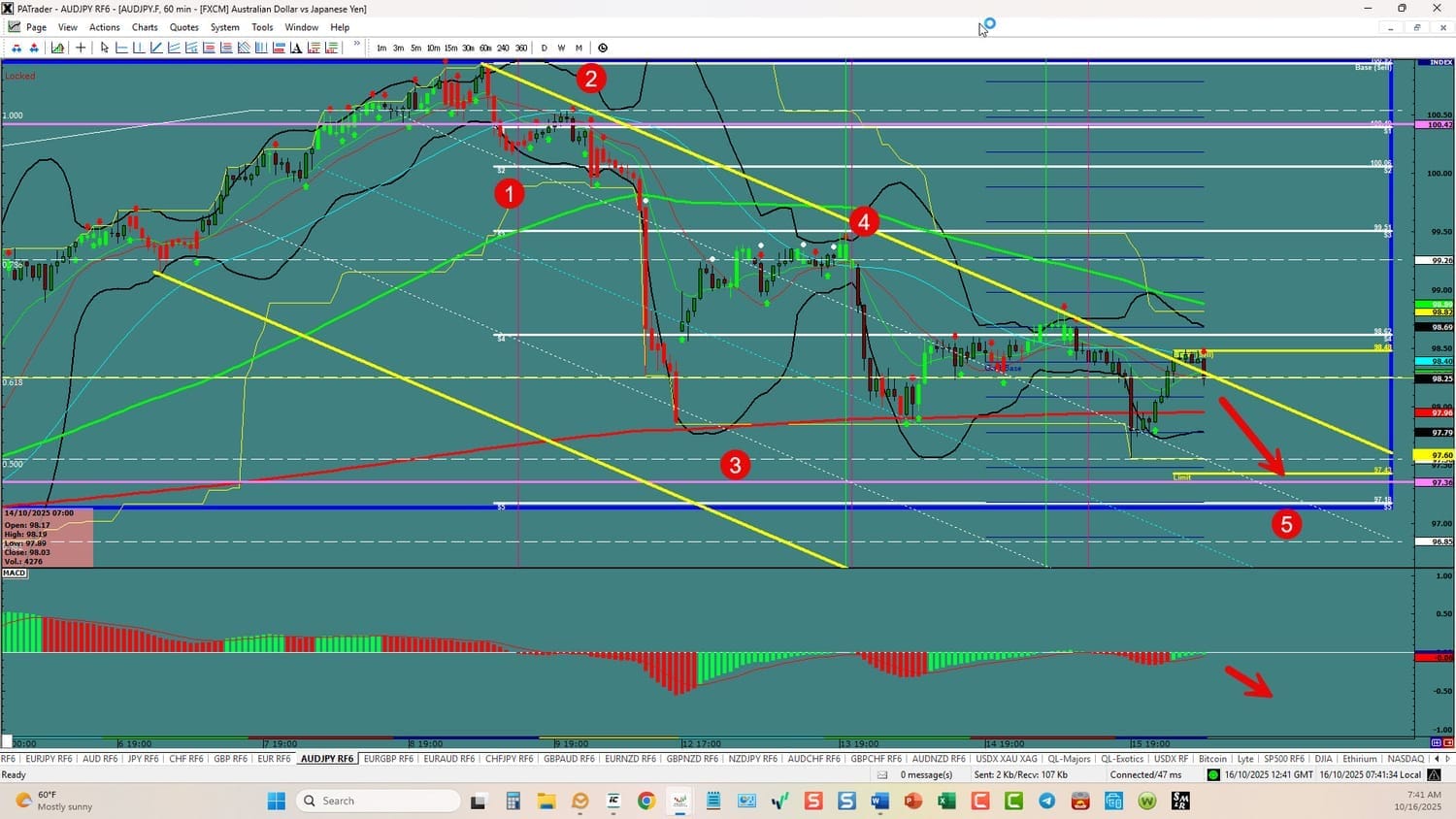
Task: Pick the diagonal trend line drawing tool
Action: tap(156, 48)
